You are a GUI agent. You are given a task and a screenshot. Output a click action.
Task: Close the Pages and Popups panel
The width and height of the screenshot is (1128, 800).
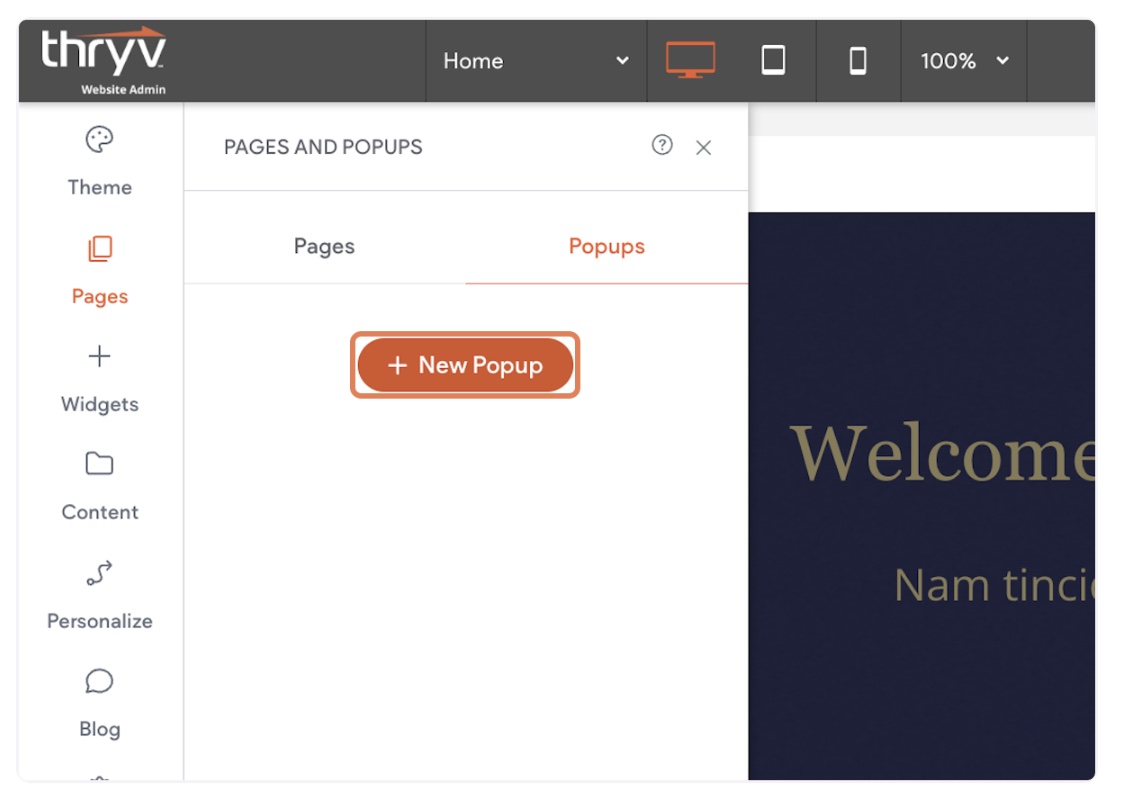click(x=704, y=147)
